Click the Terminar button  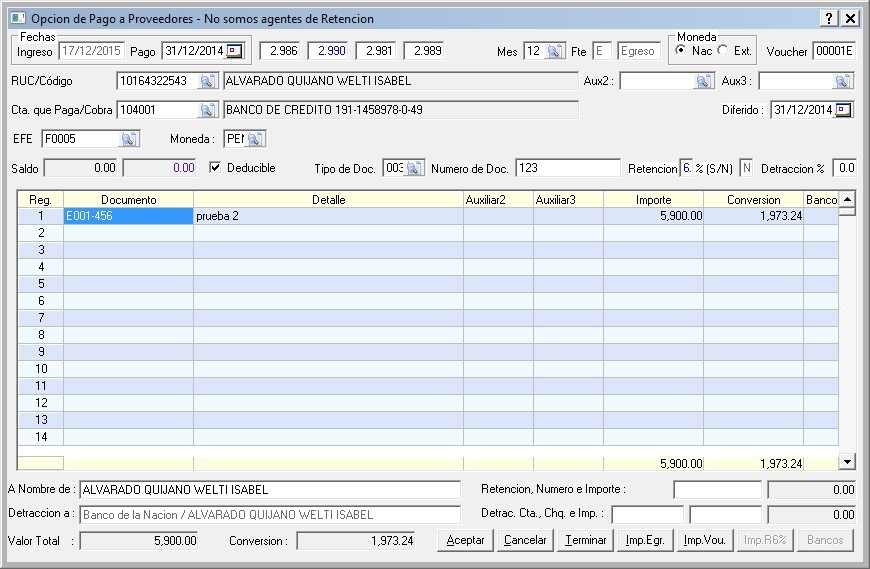pyautogui.click(x=585, y=540)
